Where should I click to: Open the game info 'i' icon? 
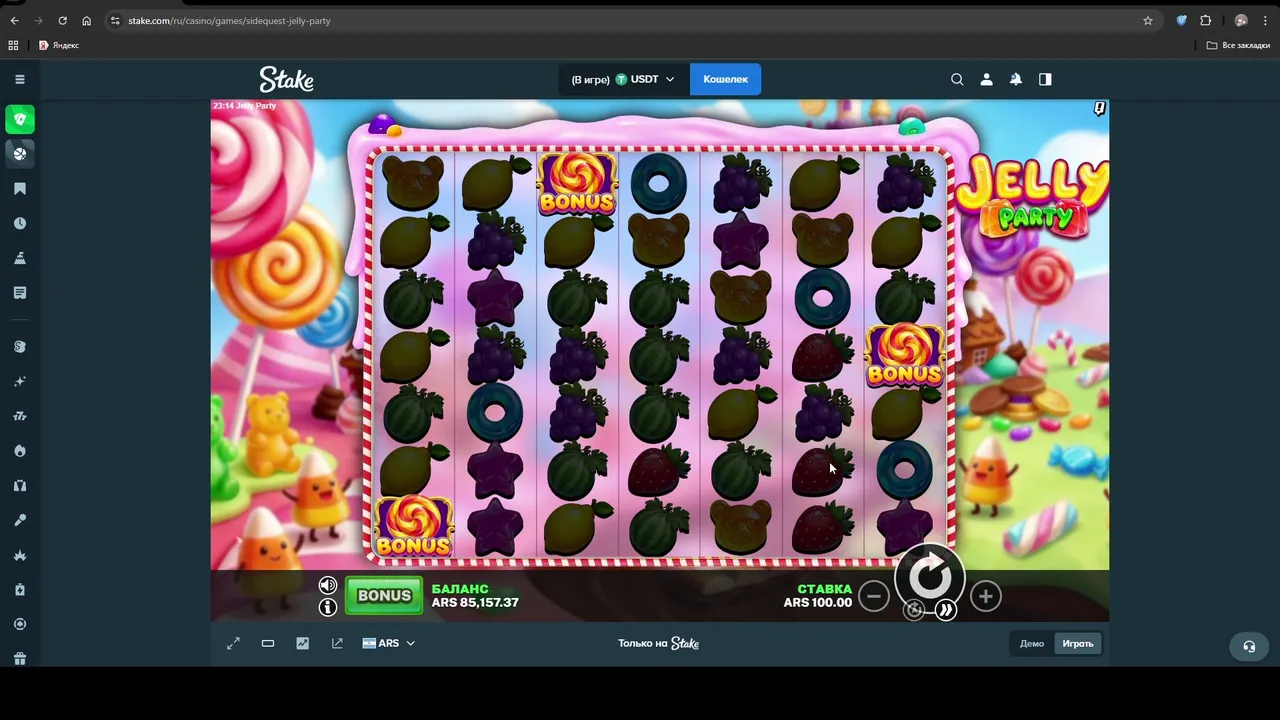point(328,607)
